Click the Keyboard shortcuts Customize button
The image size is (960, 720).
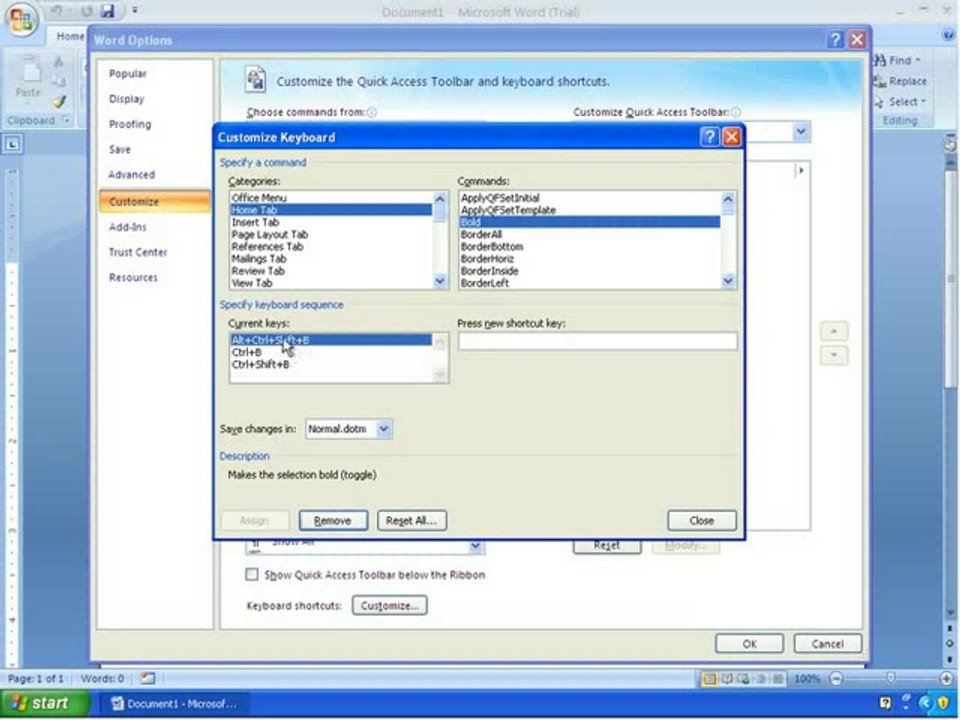pos(389,606)
